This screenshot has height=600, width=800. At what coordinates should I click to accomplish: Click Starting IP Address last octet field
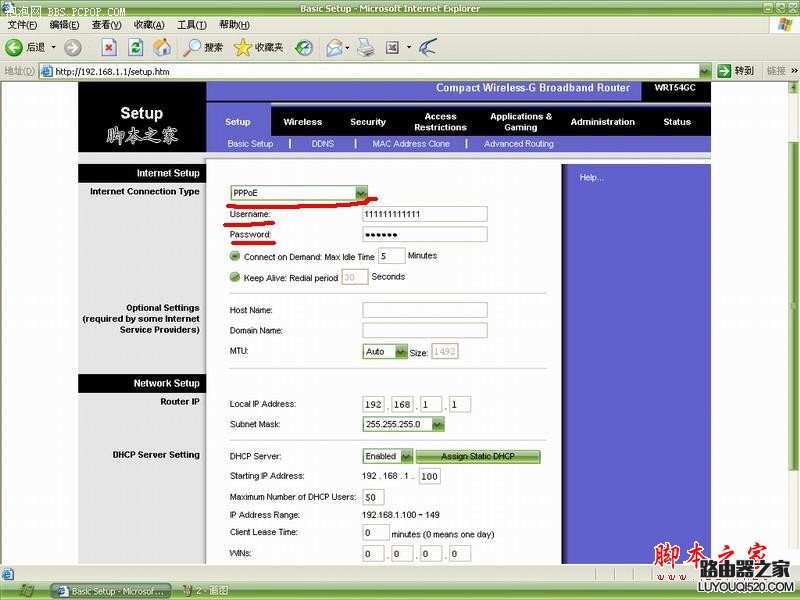click(x=429, y=476)
